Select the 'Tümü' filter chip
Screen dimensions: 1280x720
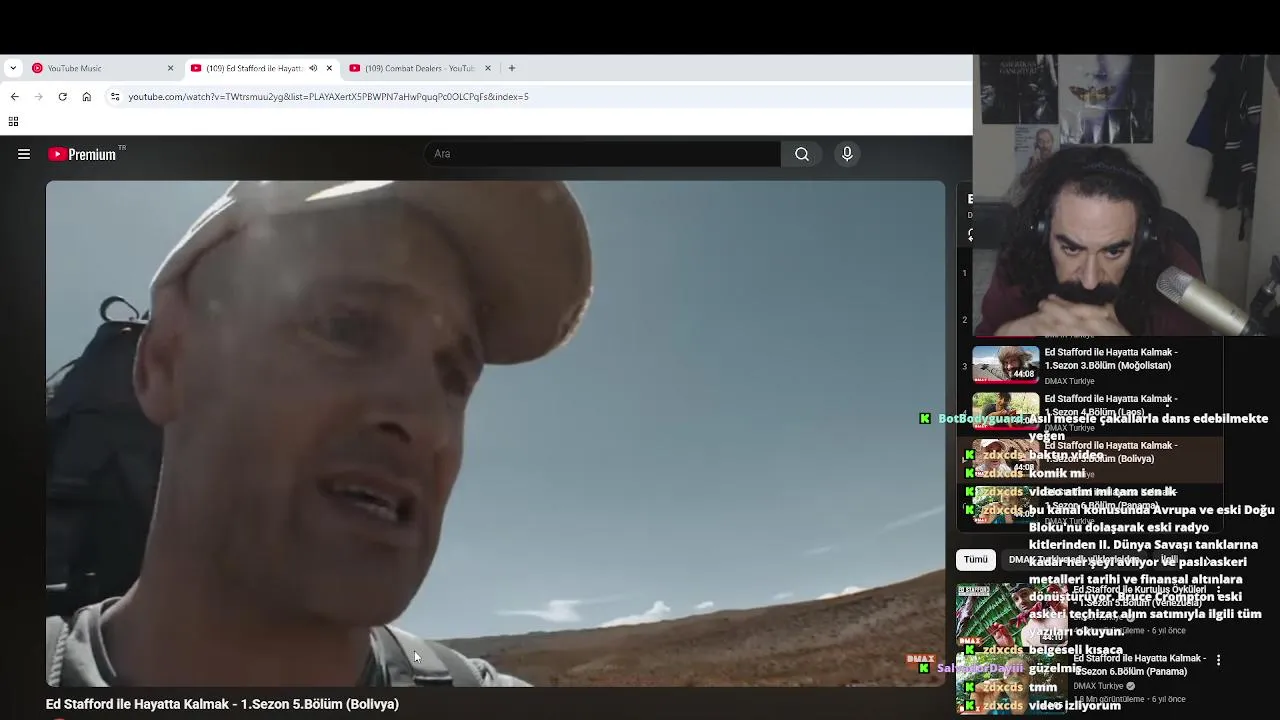[976, 560]
